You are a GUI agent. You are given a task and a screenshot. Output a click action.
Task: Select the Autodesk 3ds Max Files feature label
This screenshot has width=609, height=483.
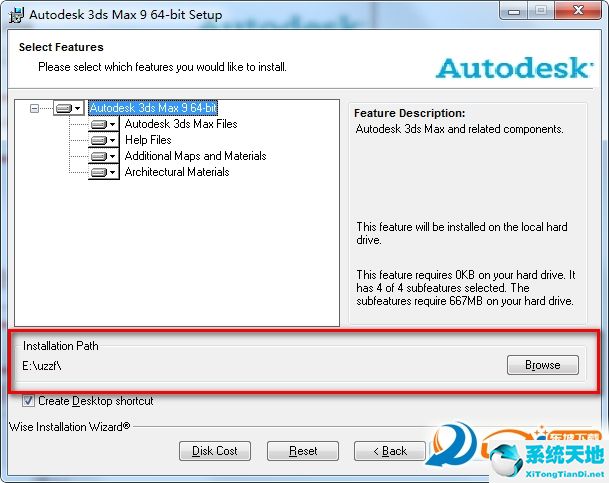click(x=181, y=124)
